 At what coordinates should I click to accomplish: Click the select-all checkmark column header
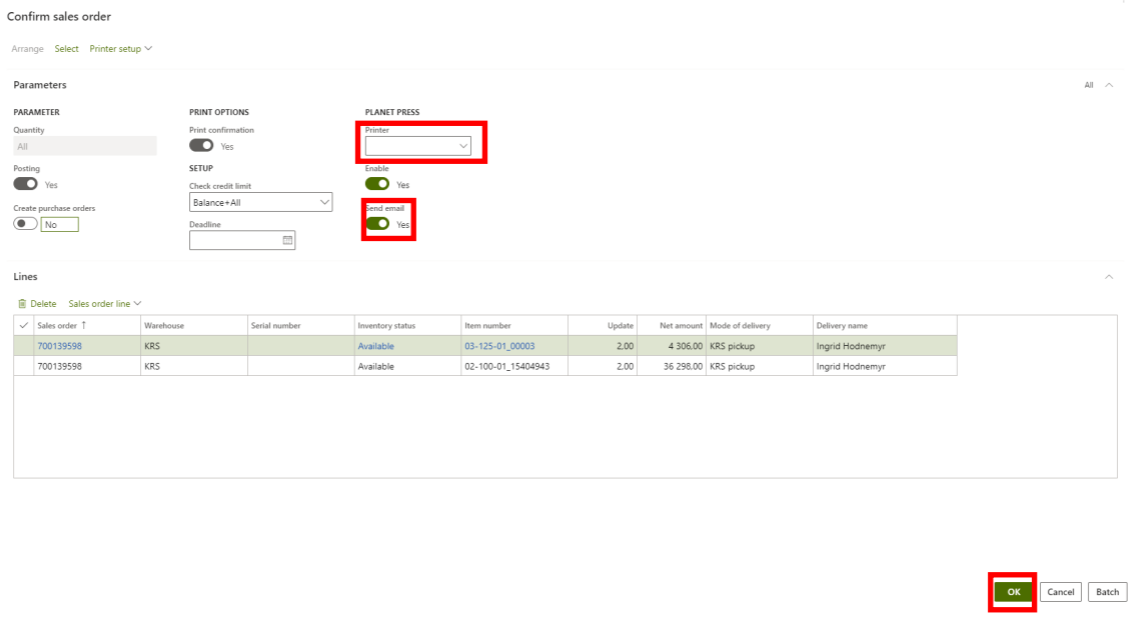(24, 326)
